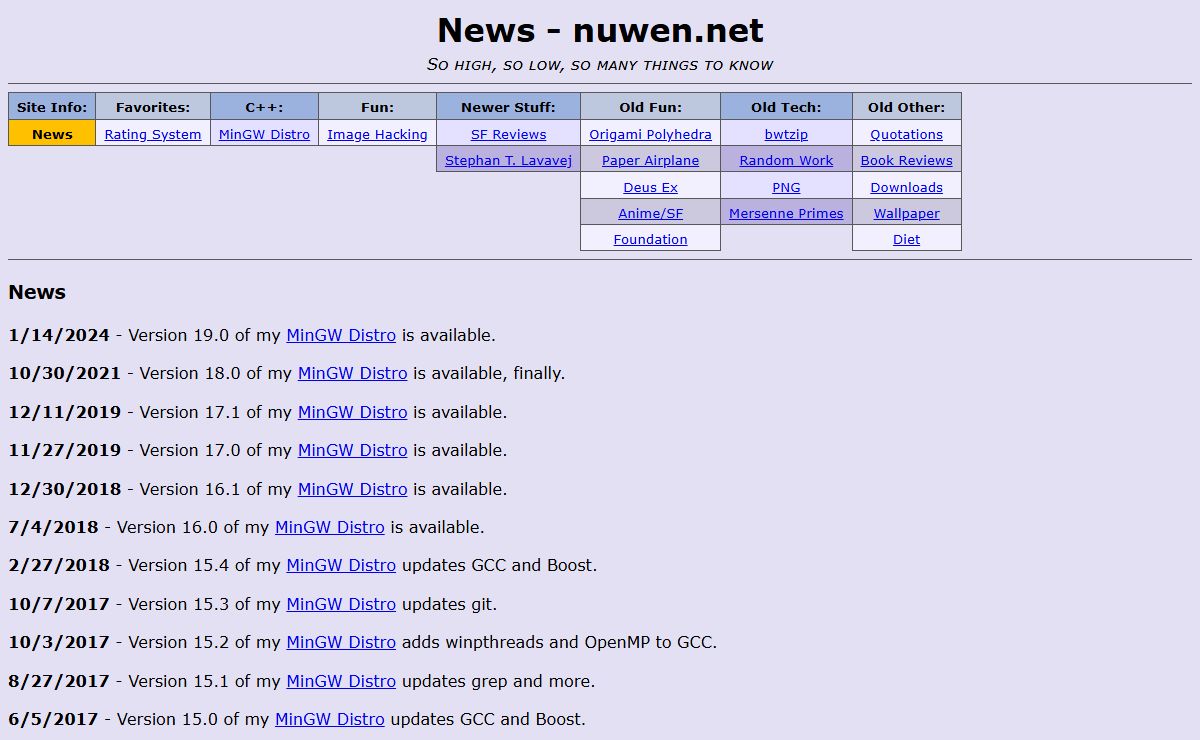The width and height of the screenshot is (1200, 740).
Task: Click the text 'updates grep and more.'
Action: click(x=498, y=681)
